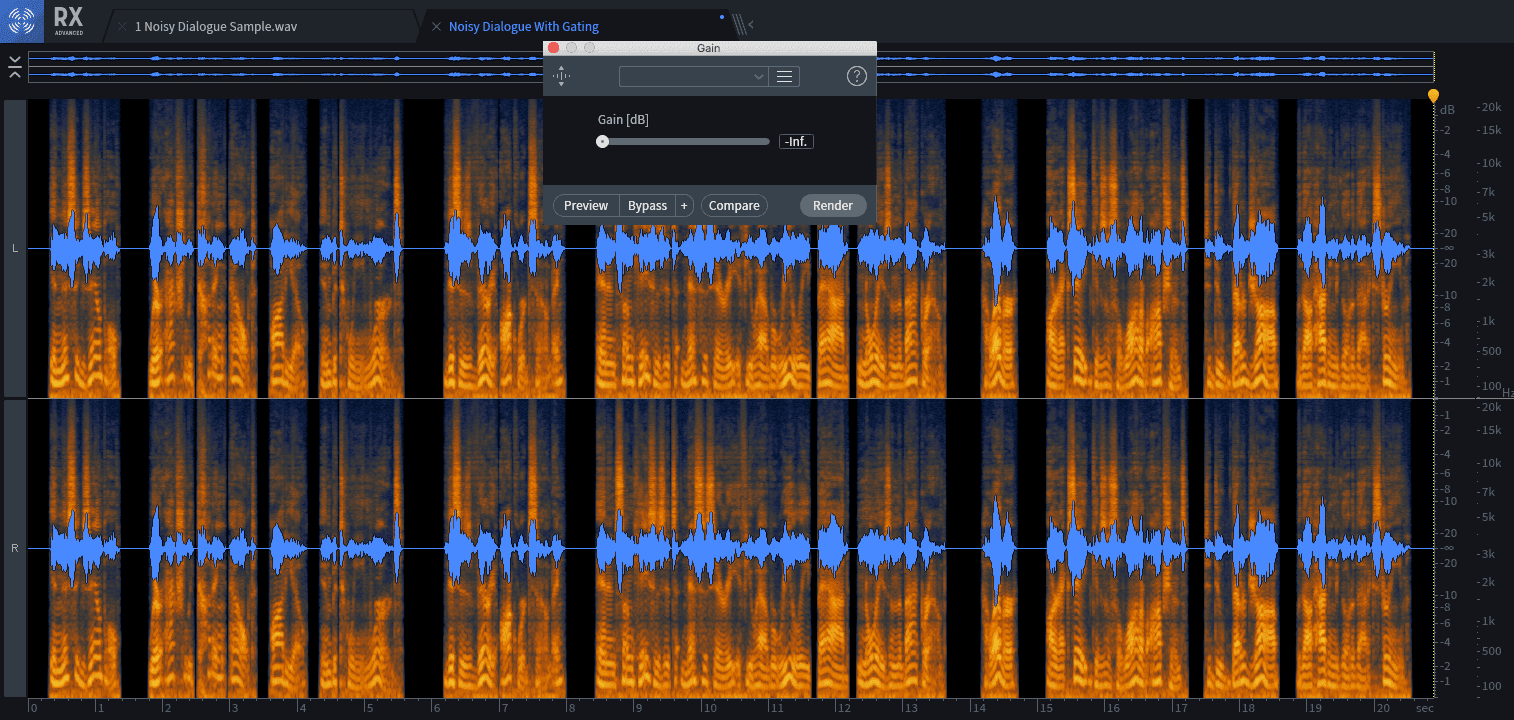Click the waveform overview navigation bar
Image resolution: width=1514 pixels, height=720 pixels.
pyautogui.click(x=731, y=67)
